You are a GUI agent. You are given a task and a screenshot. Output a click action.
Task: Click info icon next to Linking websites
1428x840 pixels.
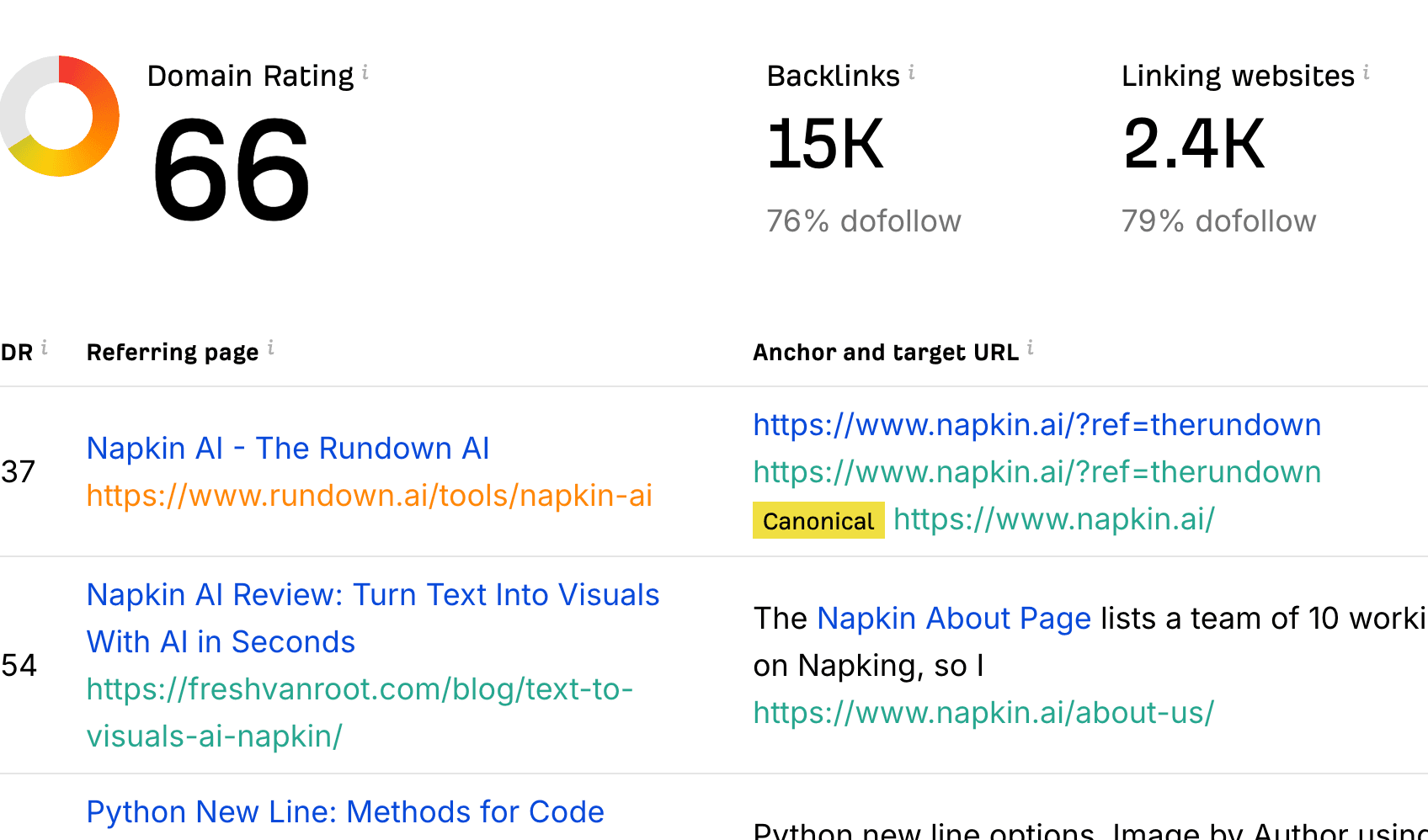(1366, 72)
